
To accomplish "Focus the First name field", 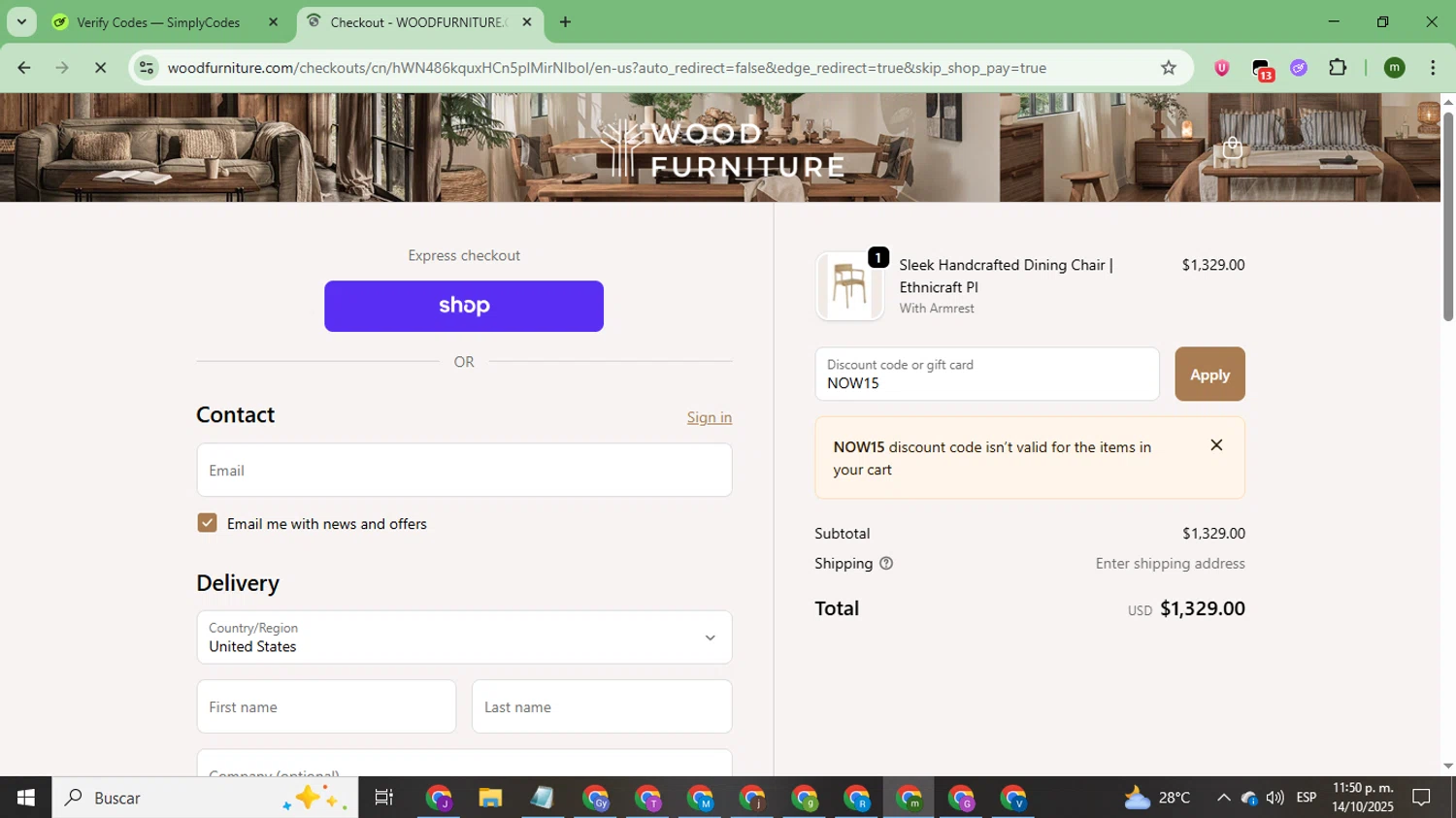I will tap(326, 706).
